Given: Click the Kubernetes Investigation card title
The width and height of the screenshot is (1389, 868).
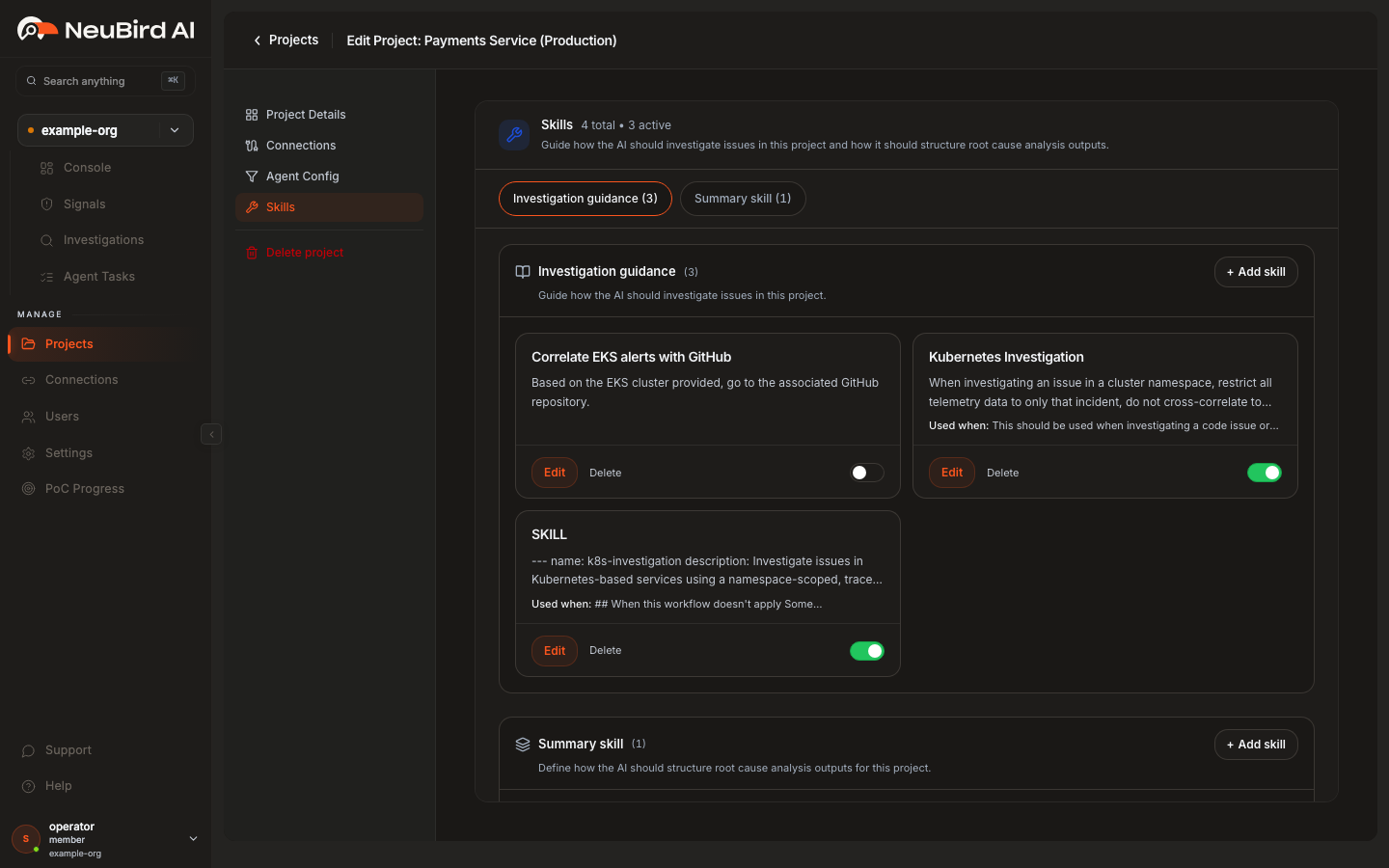Looking at the screenshot, I should pos(1006,357).
